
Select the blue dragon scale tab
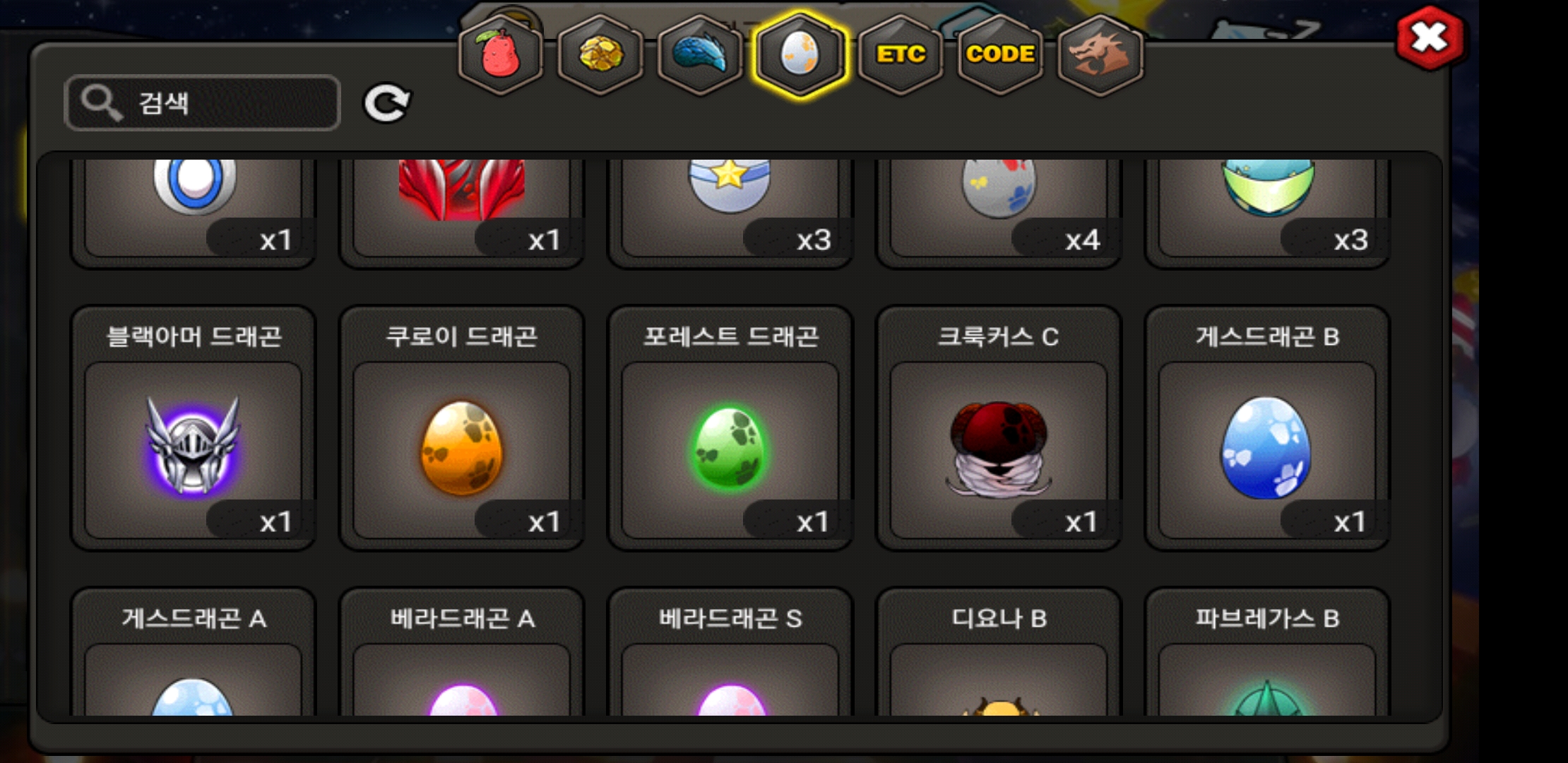point(700,54)
